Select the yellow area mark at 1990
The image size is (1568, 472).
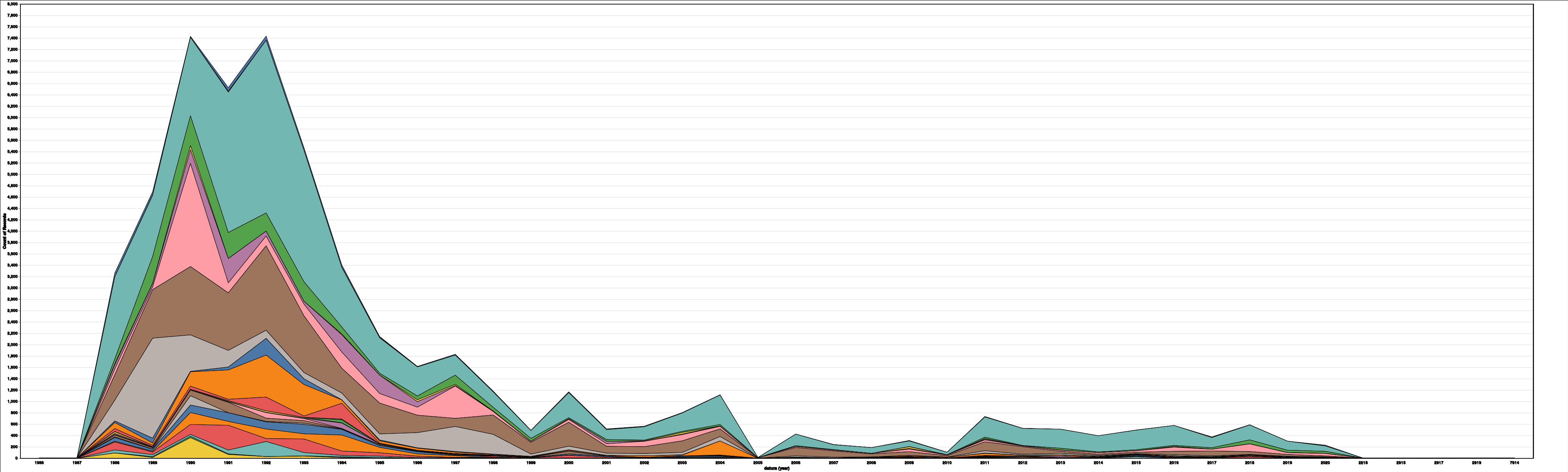[x=191, y=448]
